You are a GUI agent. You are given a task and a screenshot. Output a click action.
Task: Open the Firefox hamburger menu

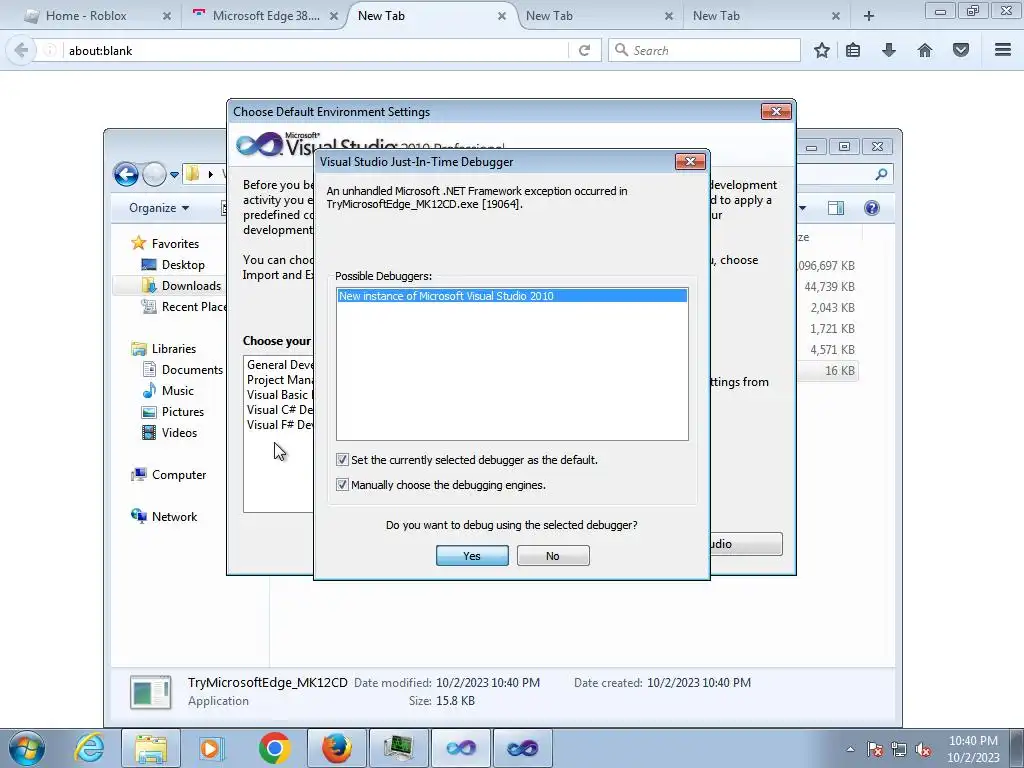click(1003, 50)
